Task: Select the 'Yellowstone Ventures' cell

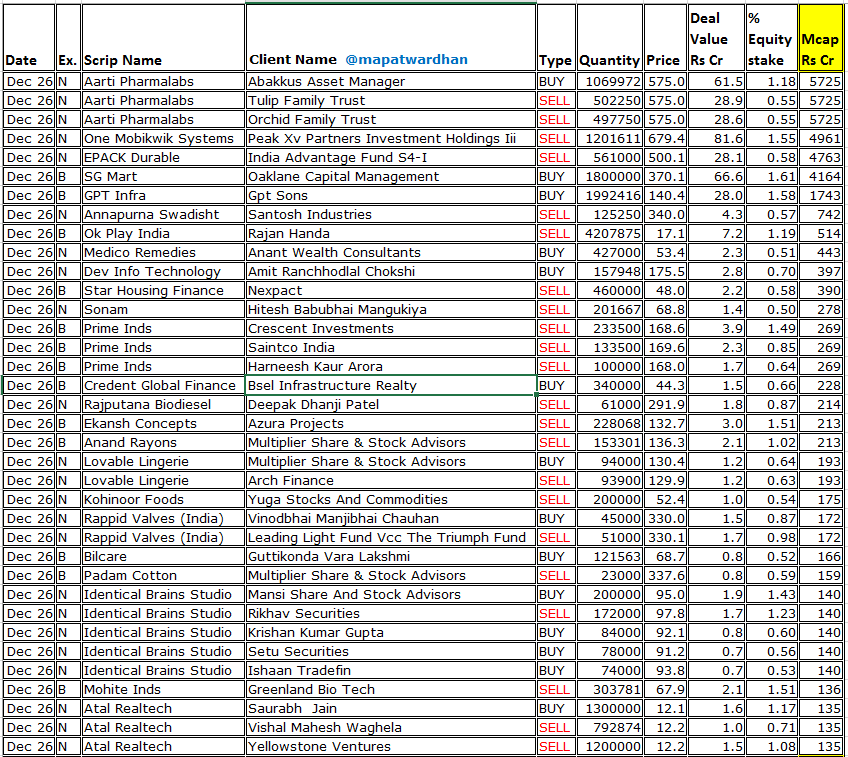Action: (391, 746)
